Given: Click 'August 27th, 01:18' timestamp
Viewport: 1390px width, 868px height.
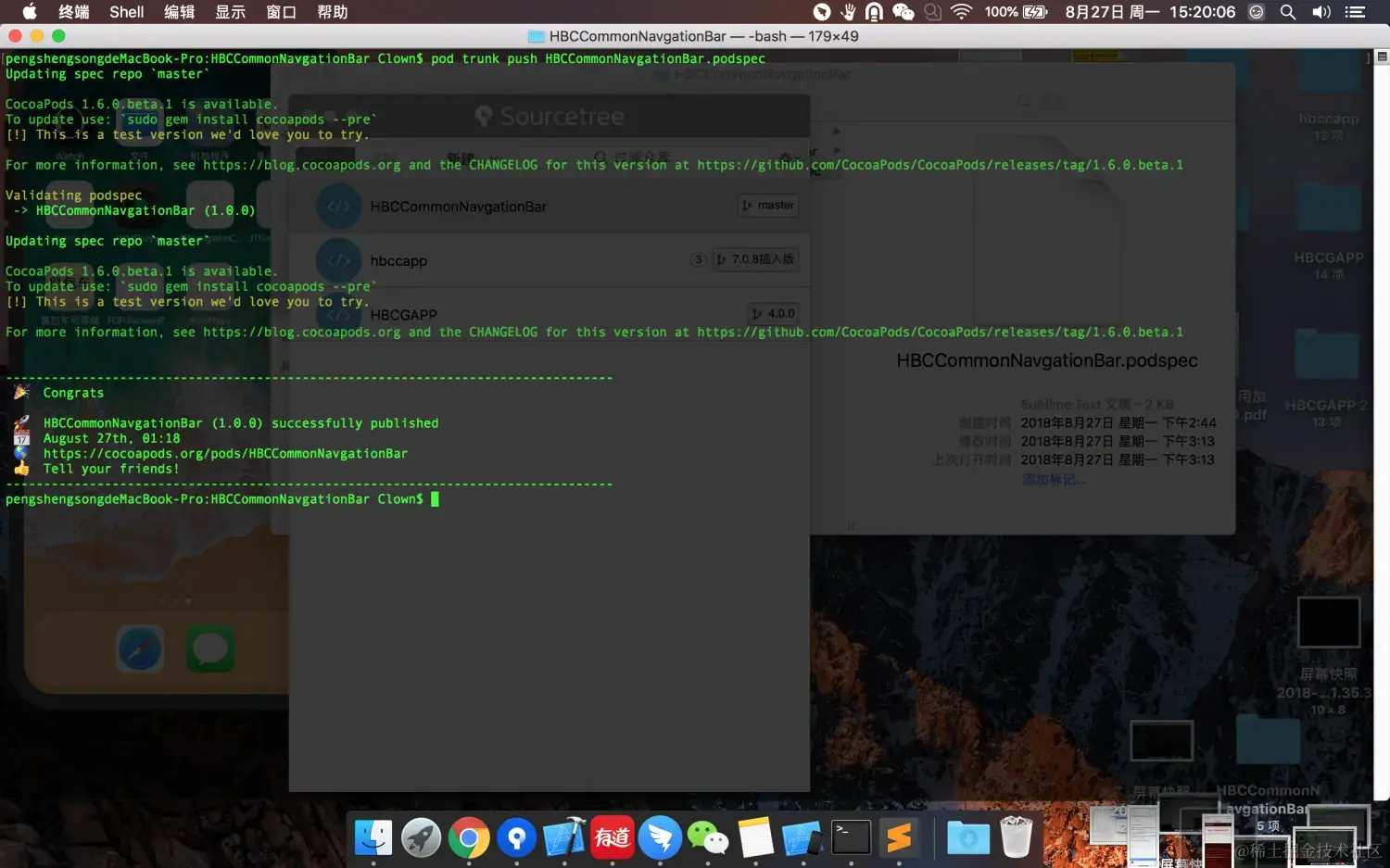Looking at the screenshot, I should pos(111,439).
